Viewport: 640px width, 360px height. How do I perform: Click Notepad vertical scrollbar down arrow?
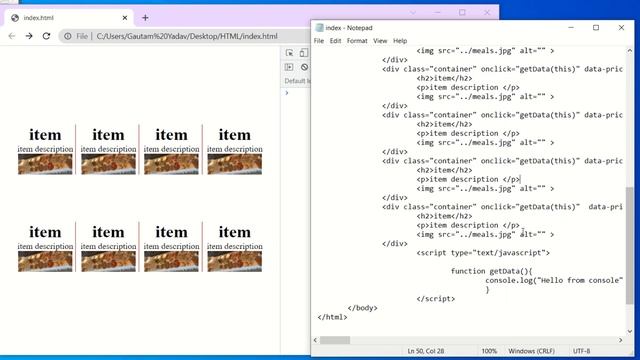click(x=630, y=331)
